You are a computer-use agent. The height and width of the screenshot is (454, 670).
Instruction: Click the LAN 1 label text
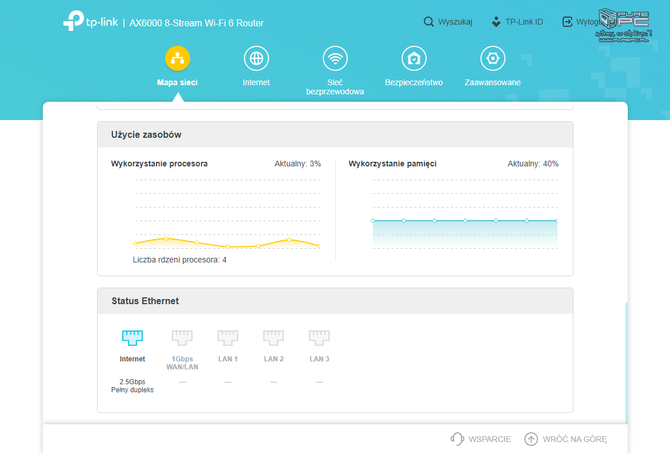pyautogui.click(x=228, y=359)
